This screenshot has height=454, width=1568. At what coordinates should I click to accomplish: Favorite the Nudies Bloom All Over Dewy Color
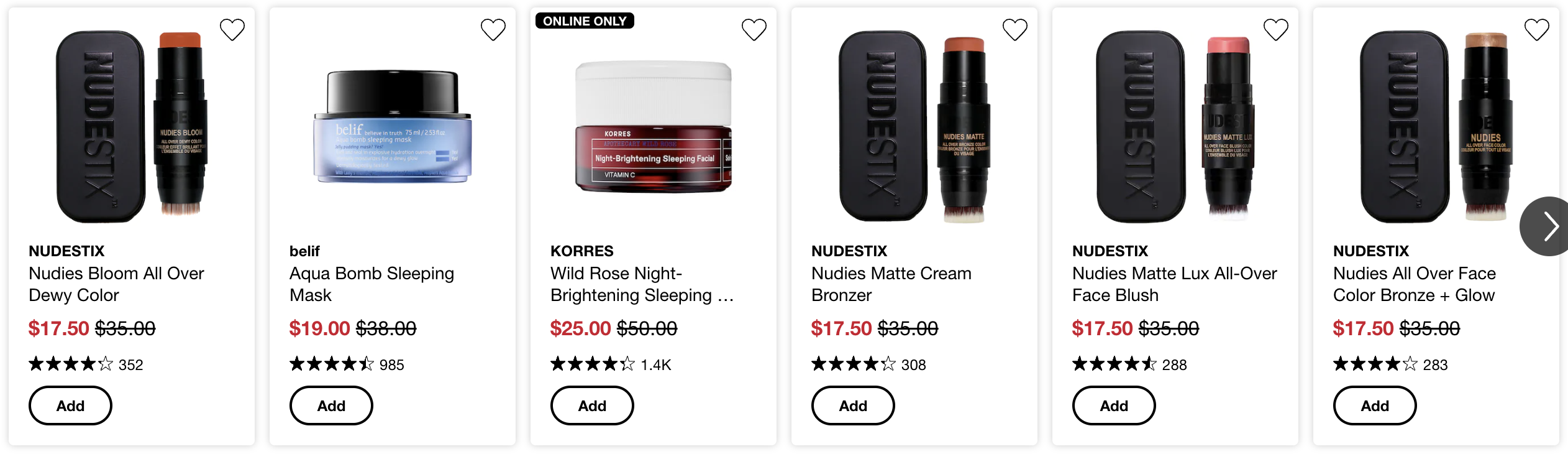click(x=232, y=30)
